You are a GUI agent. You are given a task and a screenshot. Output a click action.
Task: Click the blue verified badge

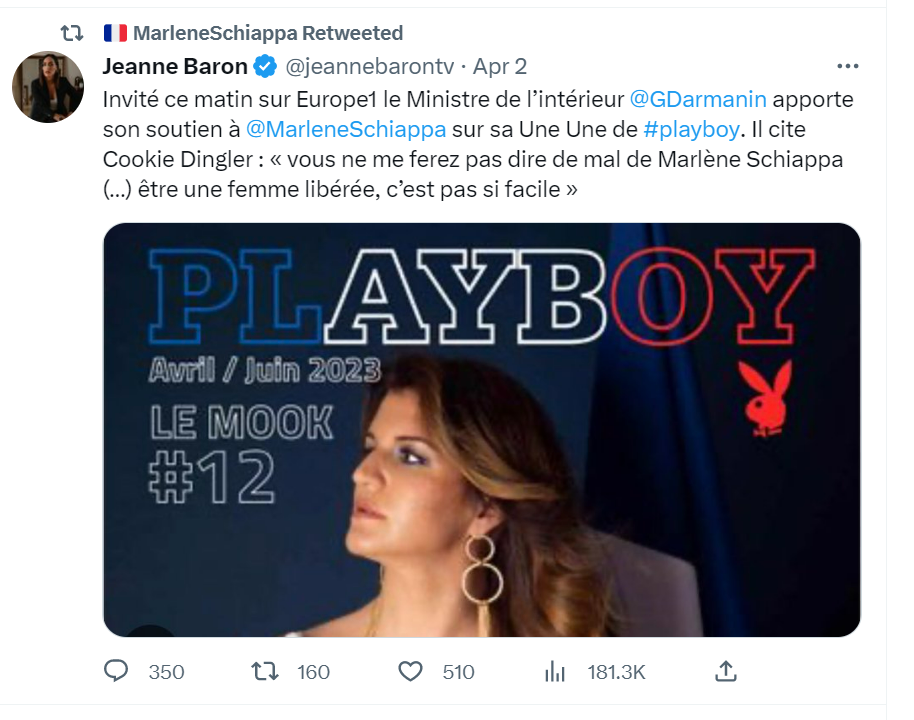(264, 67)
